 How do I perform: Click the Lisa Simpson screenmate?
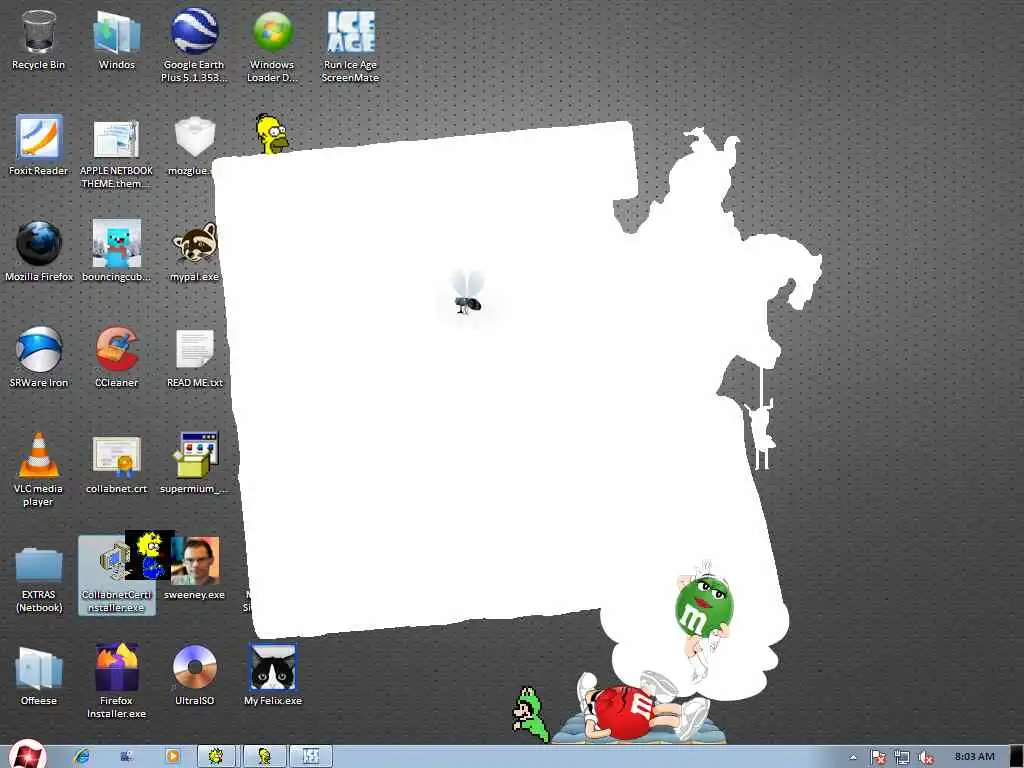point(150,555)
